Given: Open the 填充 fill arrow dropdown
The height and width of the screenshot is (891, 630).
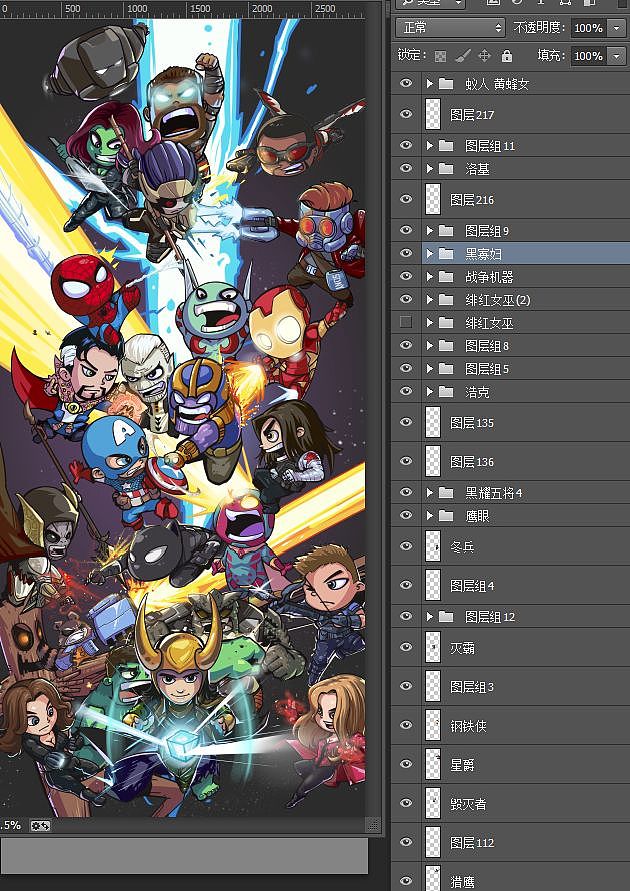Looking at the screenshot, I should tap(616, 56).
